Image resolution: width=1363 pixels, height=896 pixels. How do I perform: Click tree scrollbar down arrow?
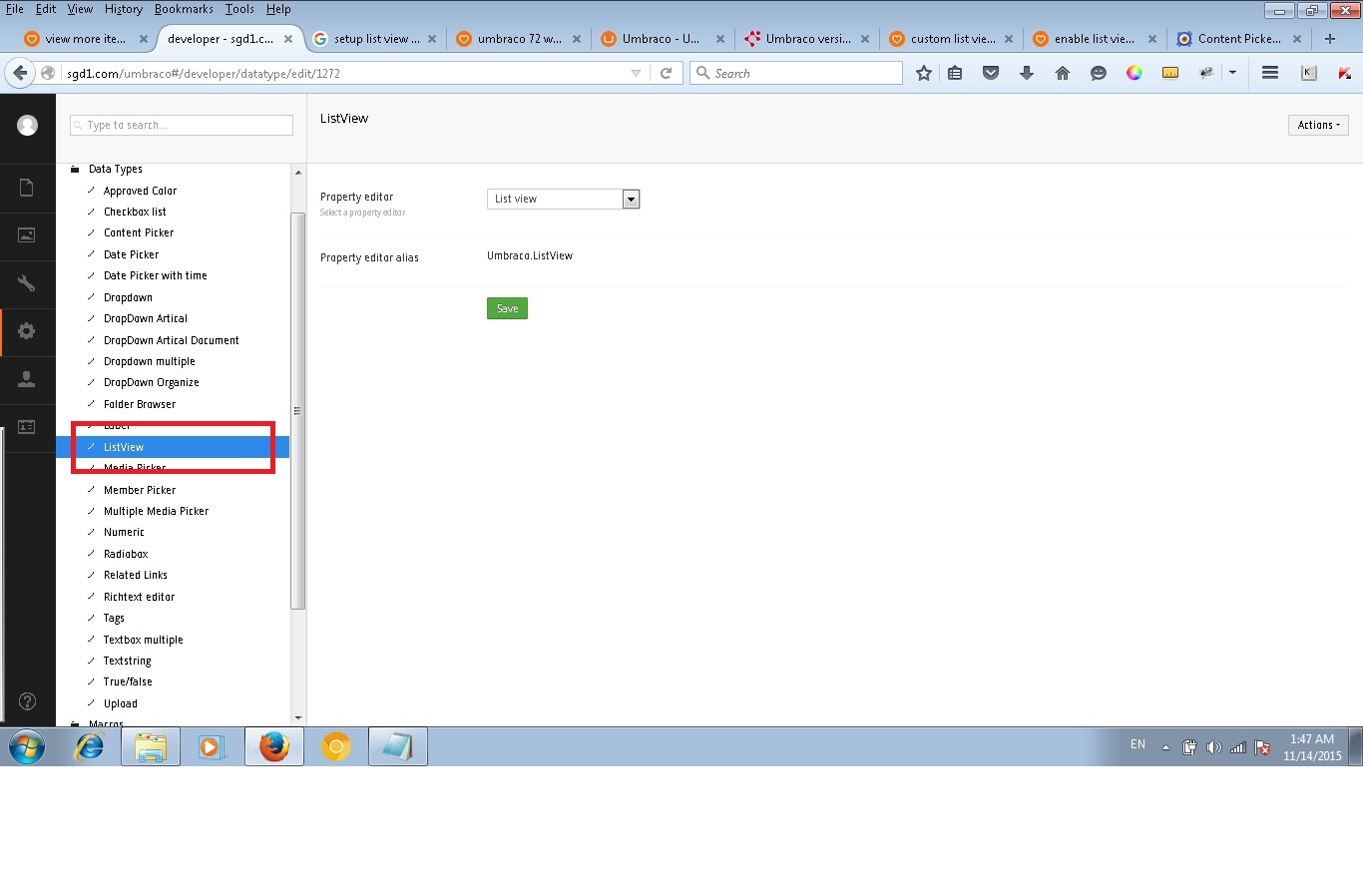click(x=298, y=717)
